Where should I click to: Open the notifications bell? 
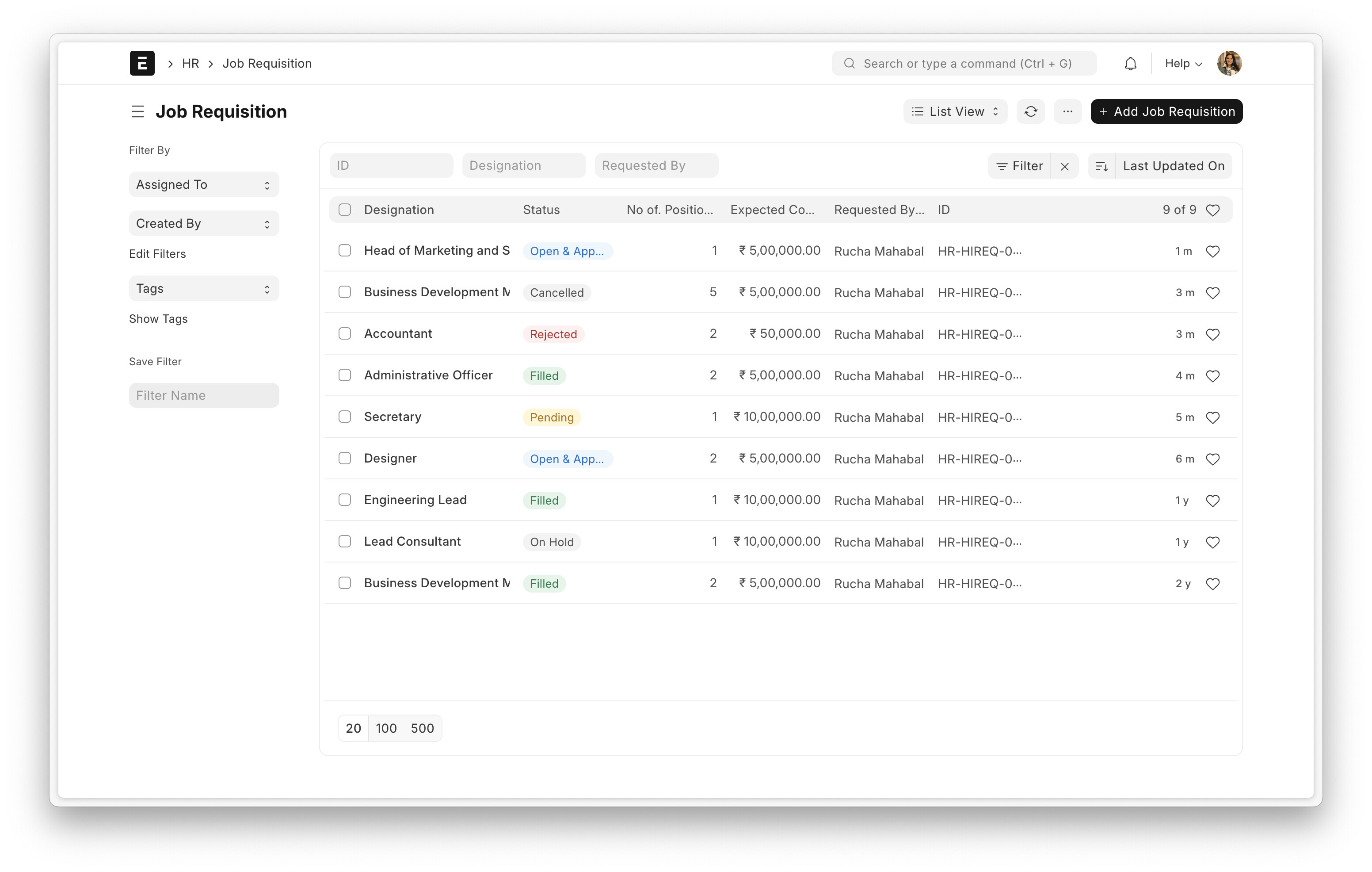(1130, 63)
